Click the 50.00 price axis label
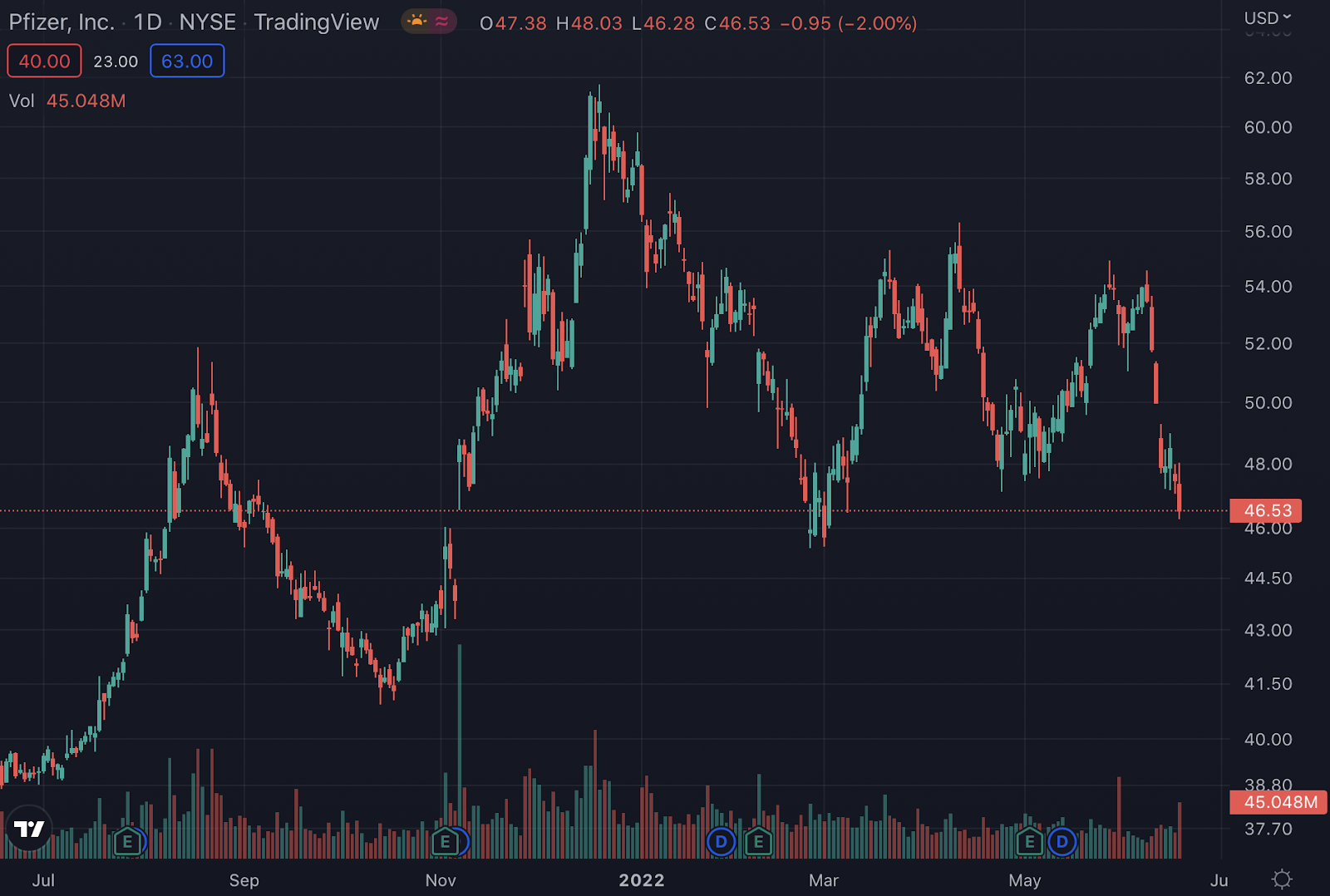Viewport: 1330px width, 896px height. pyautogui.click(x=1268, y=403)
